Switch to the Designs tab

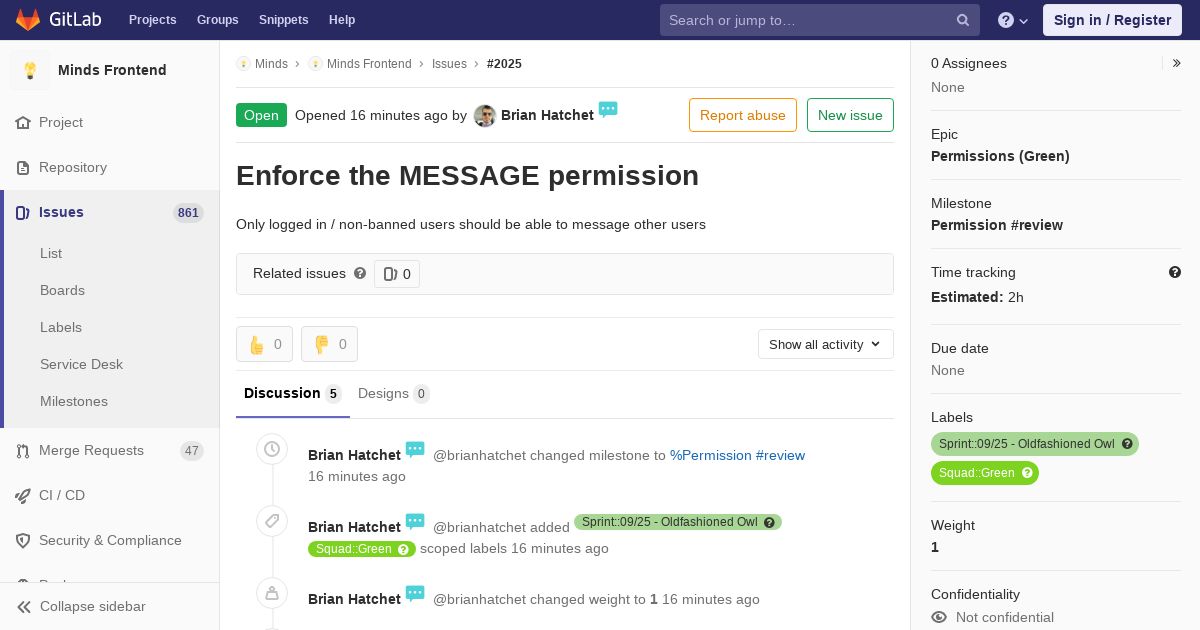click(x=394, y=394)
